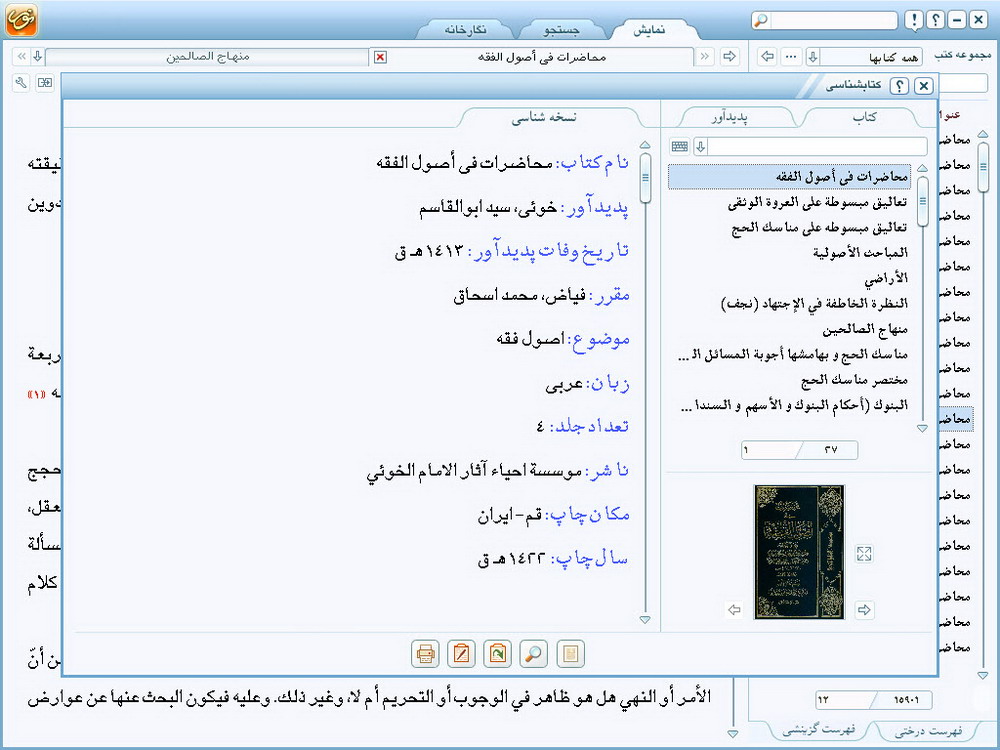Screen dimensions: 1000x750
Task: Close the کتابشناسی dialog
Action: pos(923,85)
